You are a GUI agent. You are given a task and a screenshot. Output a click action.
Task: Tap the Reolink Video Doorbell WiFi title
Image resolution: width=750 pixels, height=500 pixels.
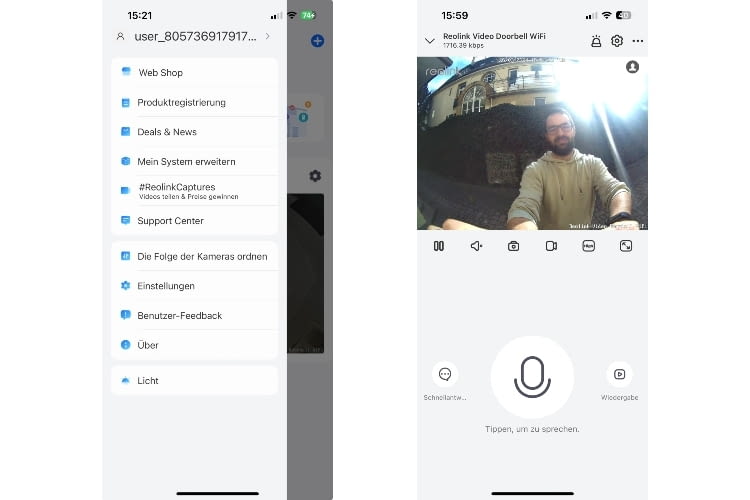tap(494, 36)
